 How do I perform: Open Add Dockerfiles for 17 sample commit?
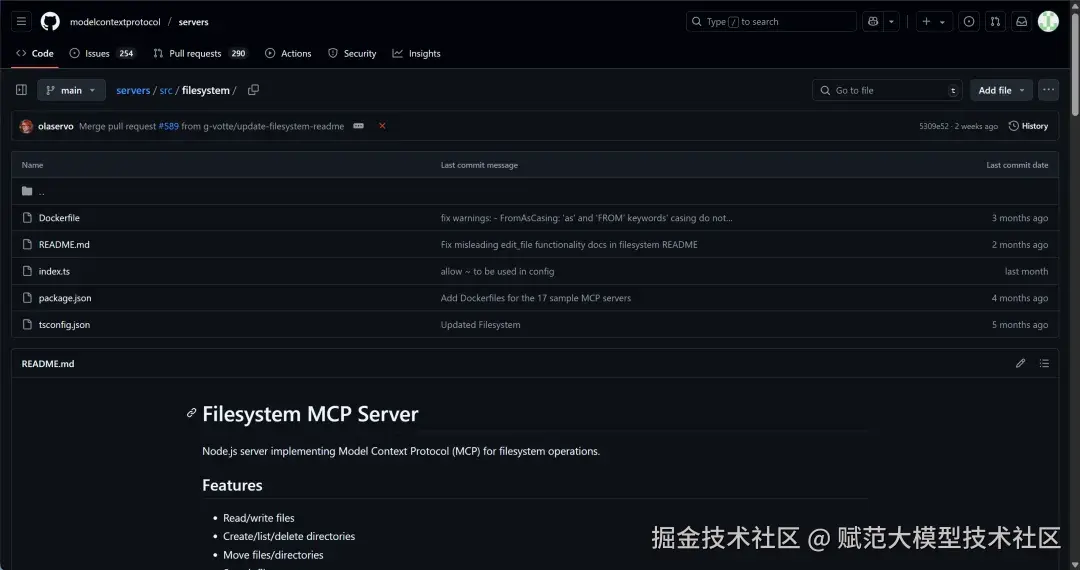coord(536,298)
